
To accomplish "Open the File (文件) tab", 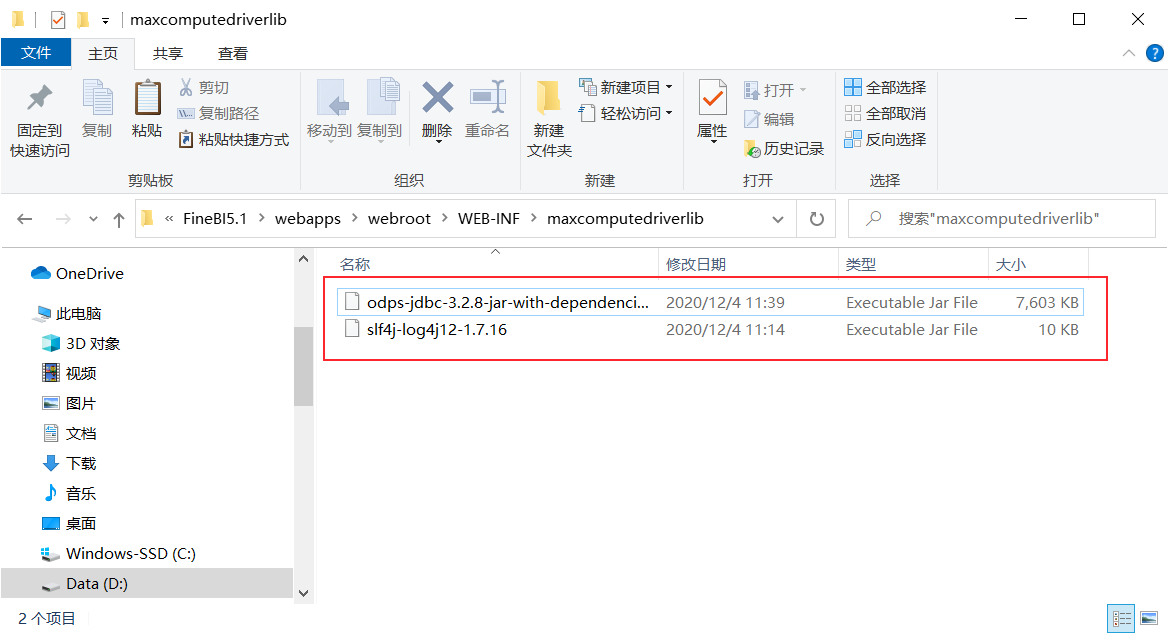I will (36, 53).
